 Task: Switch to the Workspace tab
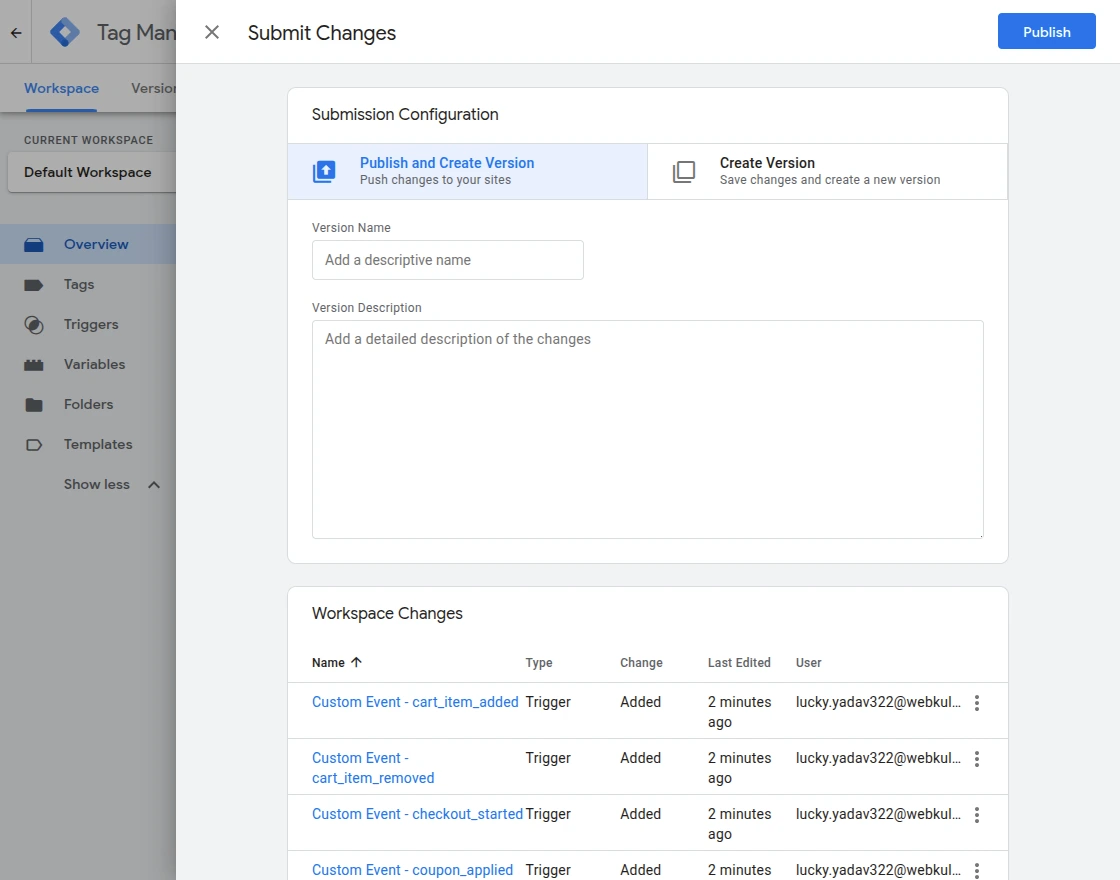[x=61, y=89]
